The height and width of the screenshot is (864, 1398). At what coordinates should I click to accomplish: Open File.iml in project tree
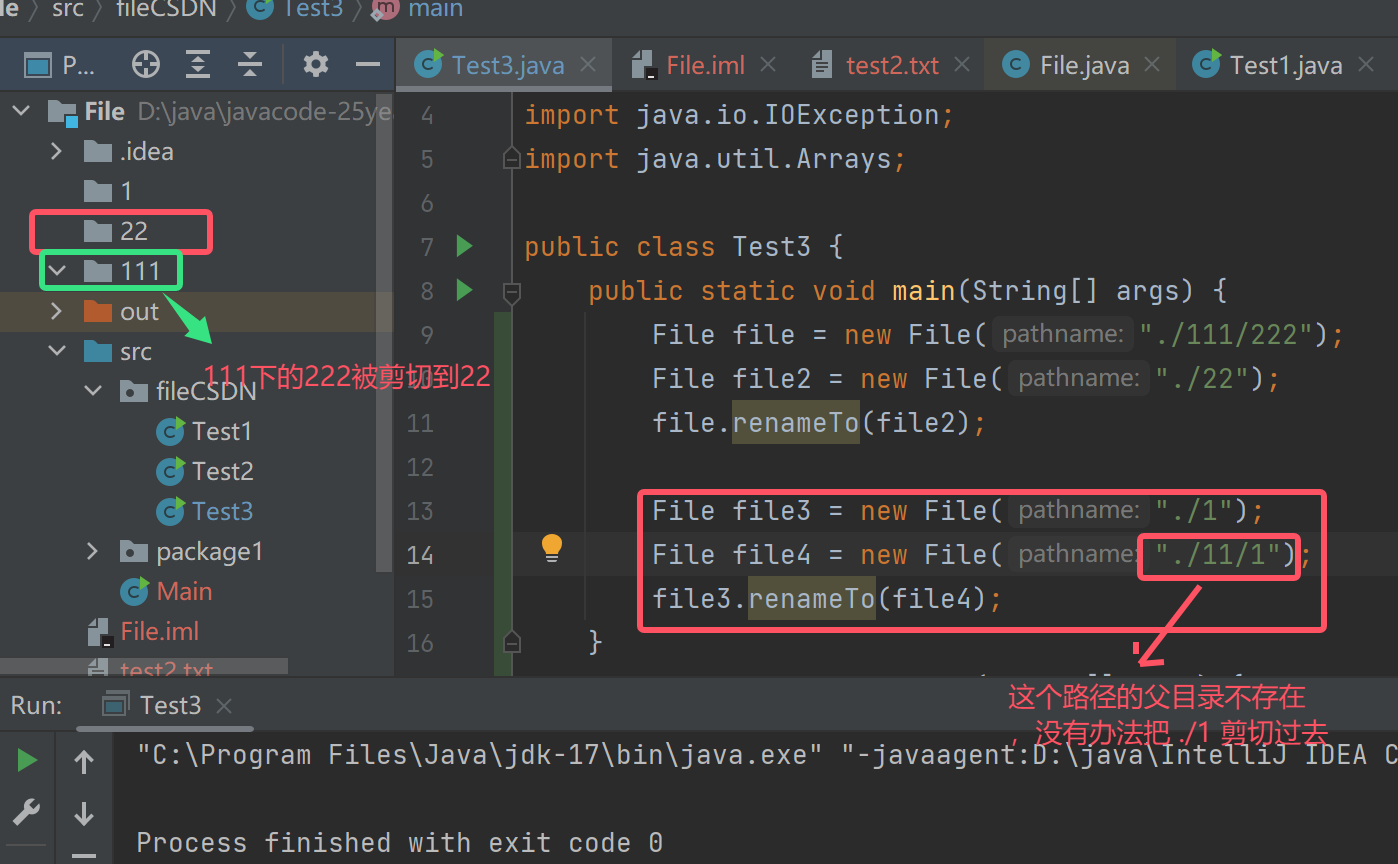point(143,631)
